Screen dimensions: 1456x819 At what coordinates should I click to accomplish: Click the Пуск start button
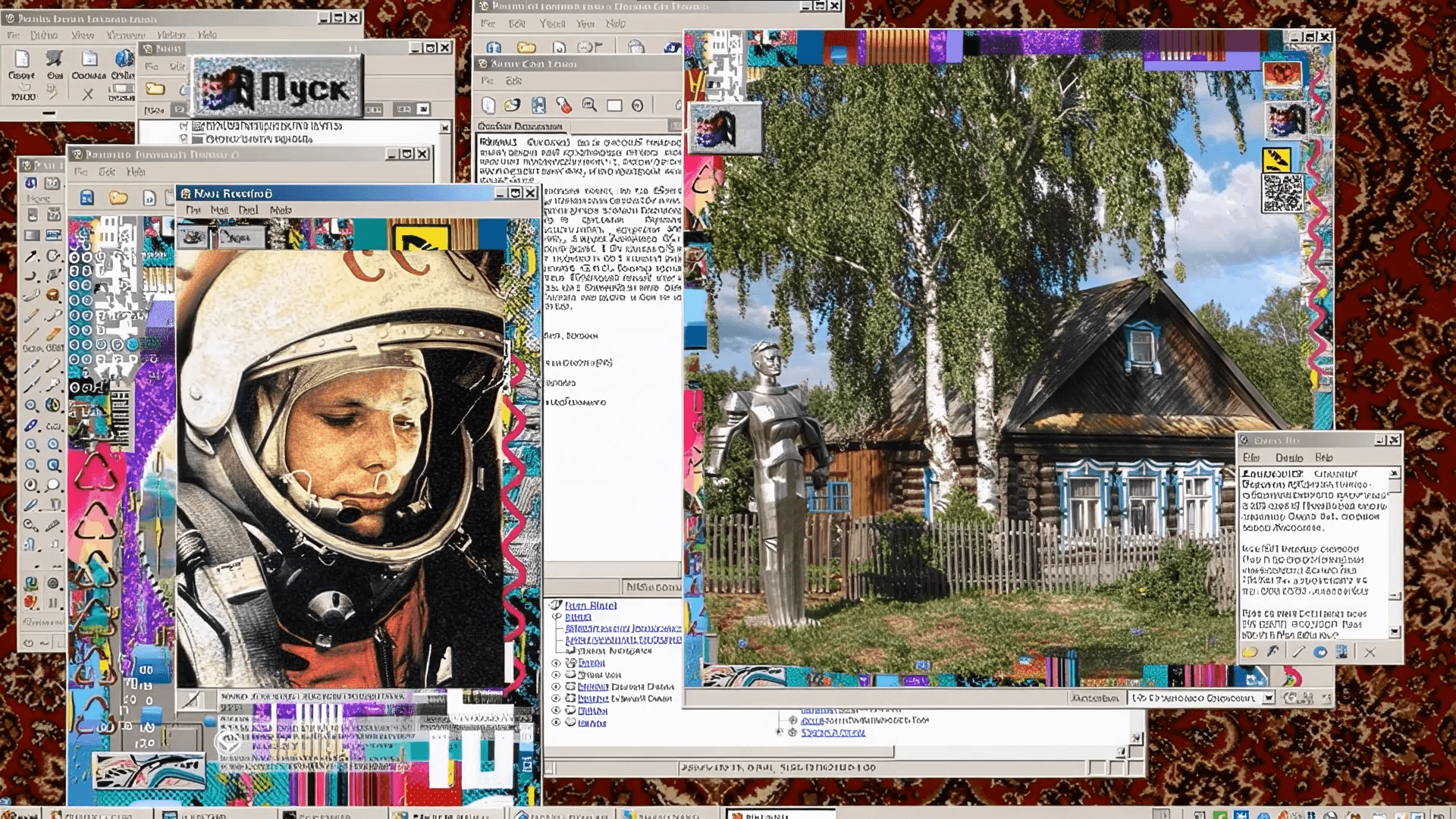tap(278, 86)
